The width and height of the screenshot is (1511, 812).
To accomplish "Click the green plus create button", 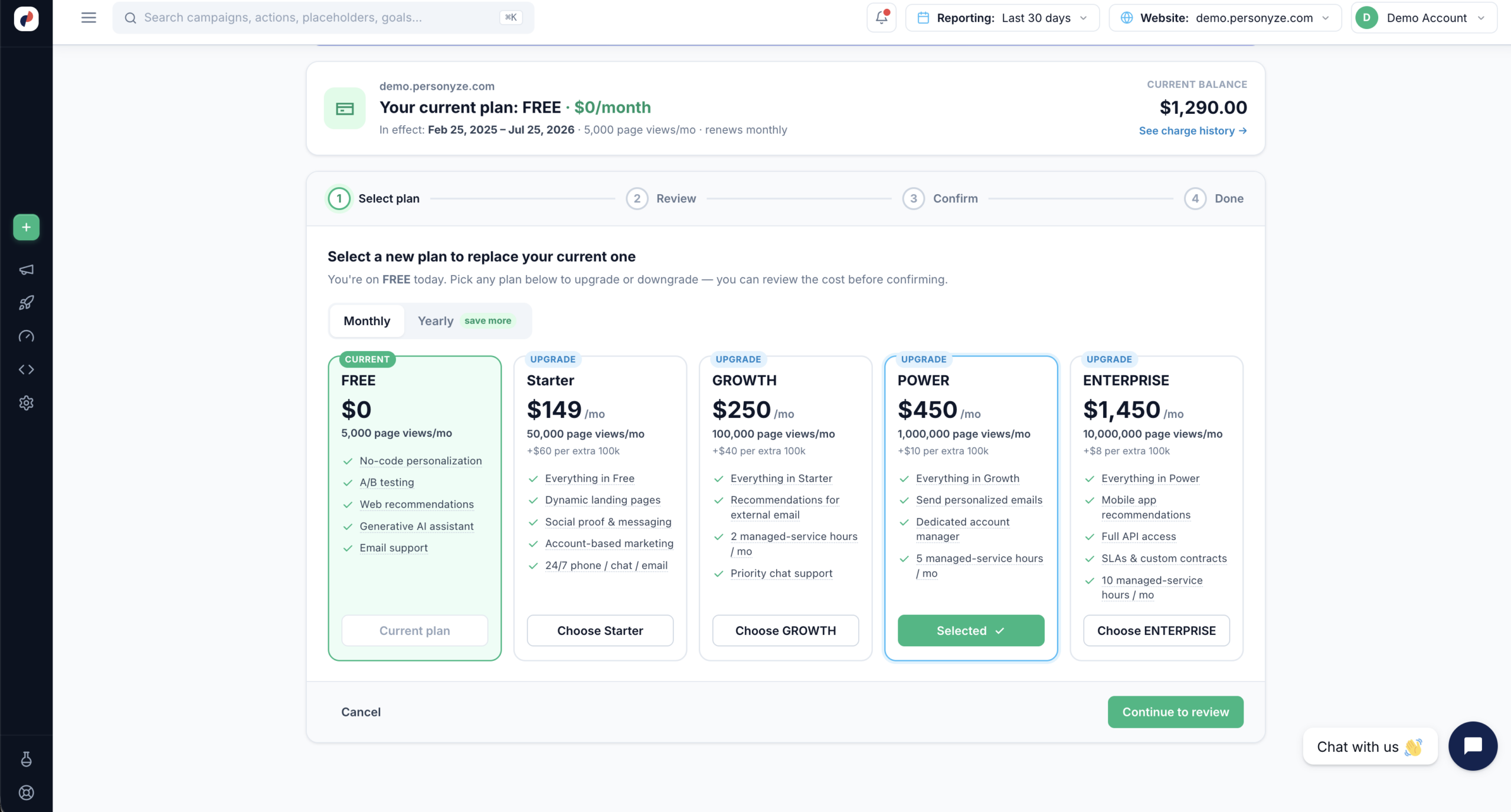I will pos(26,227).
